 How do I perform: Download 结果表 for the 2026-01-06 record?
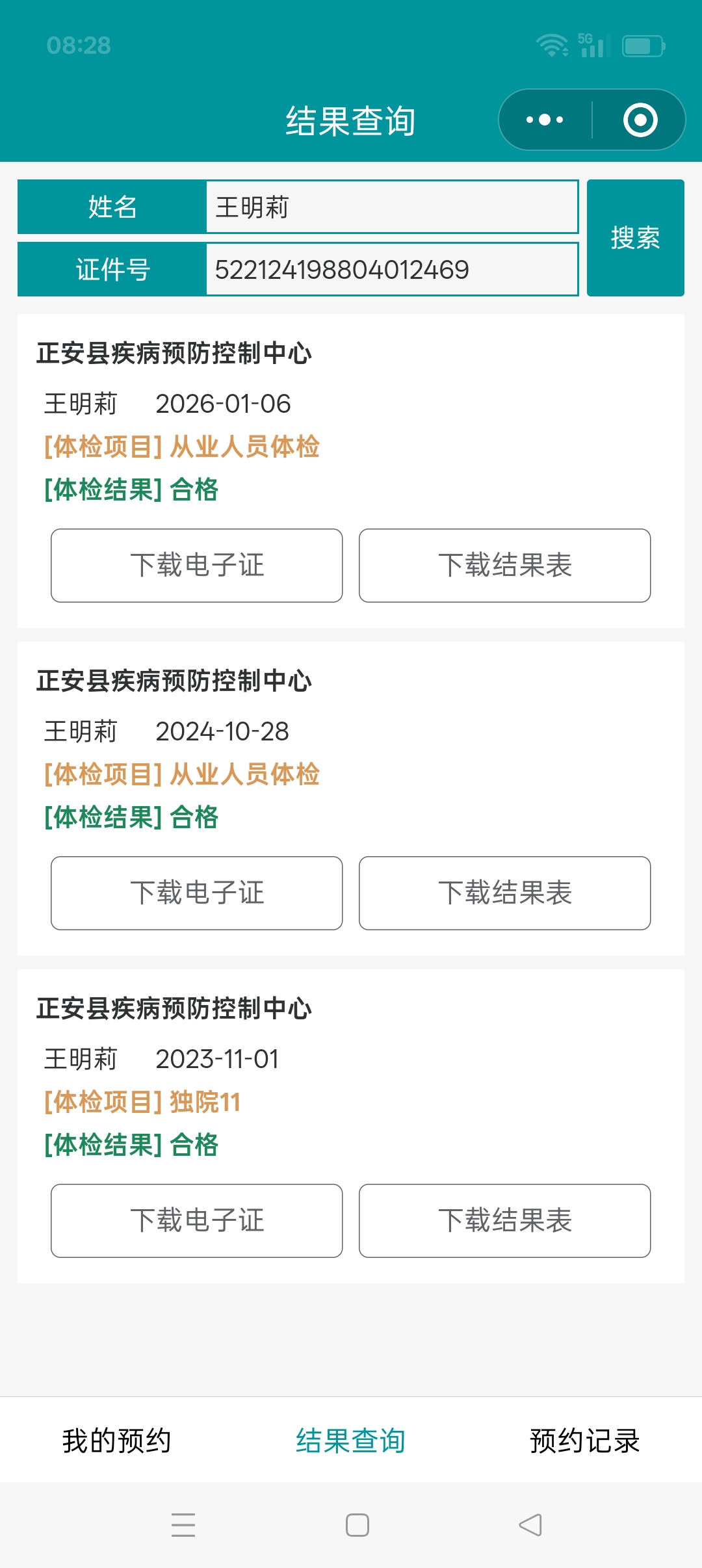click(504, 566)
